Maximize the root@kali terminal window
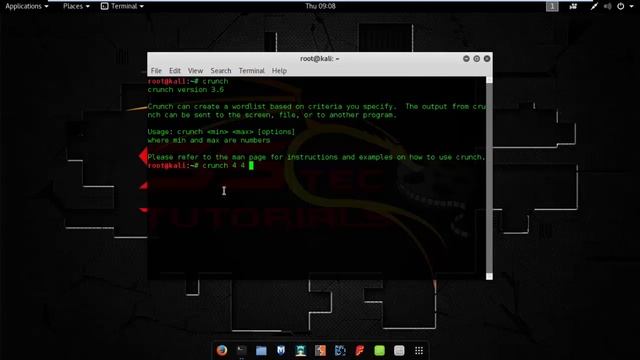 pyautogui.click(x=476, y=59)
